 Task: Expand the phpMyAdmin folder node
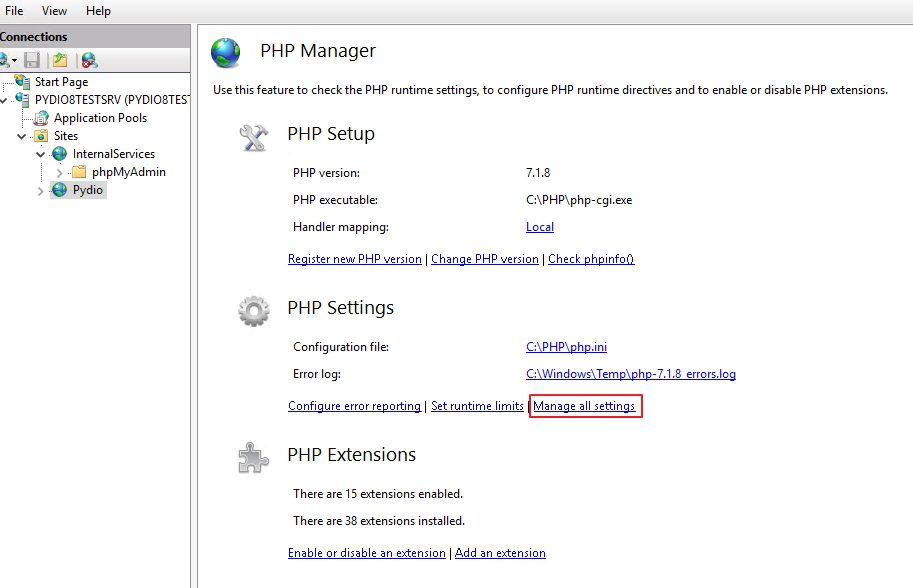point(59,172)
